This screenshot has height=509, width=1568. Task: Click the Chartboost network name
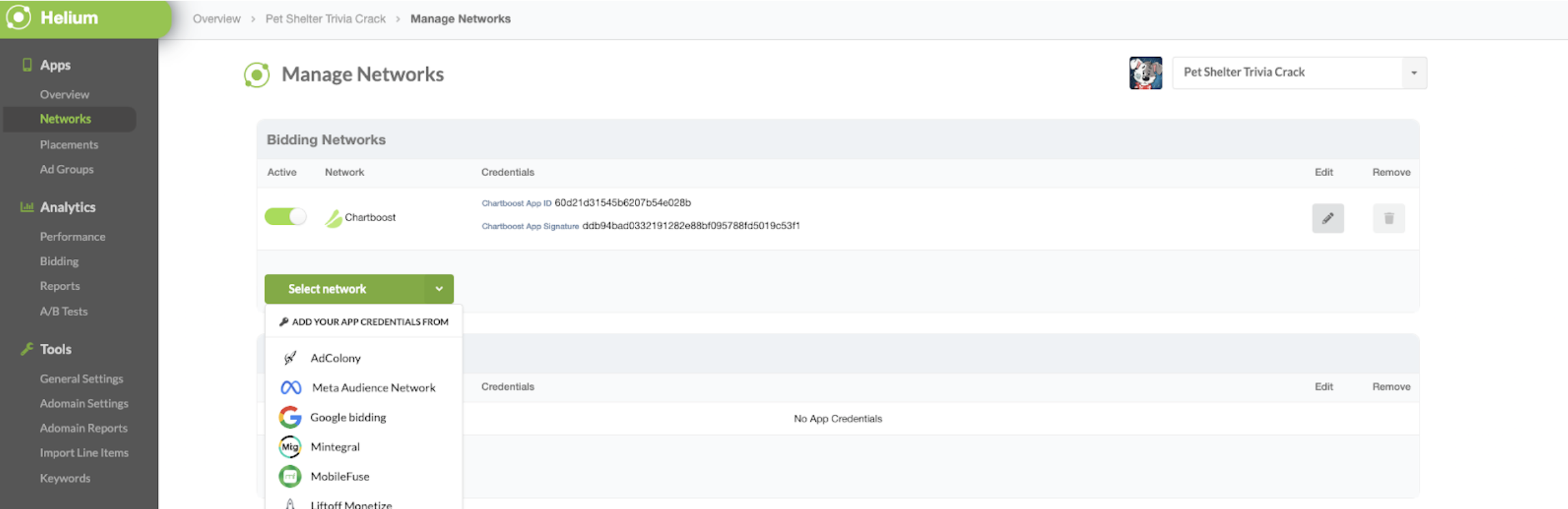[370, 217]
